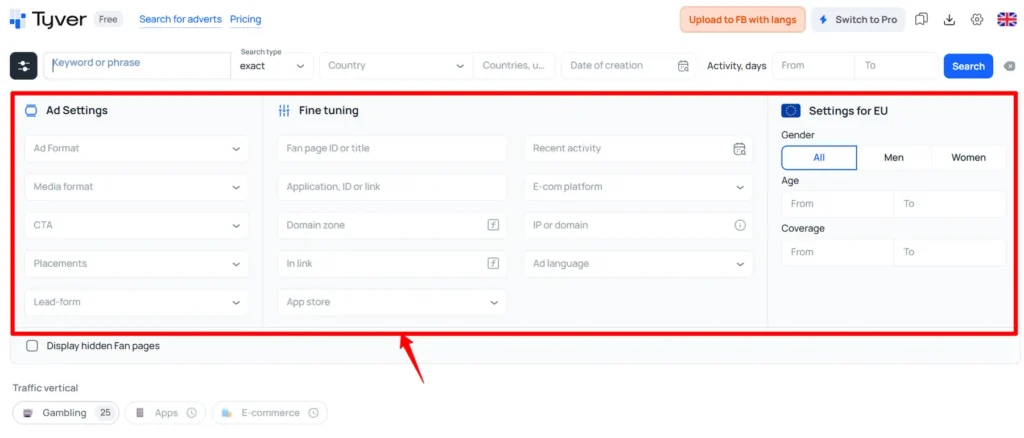
Task: Click the blue Search button
Action: coord(968,66)
